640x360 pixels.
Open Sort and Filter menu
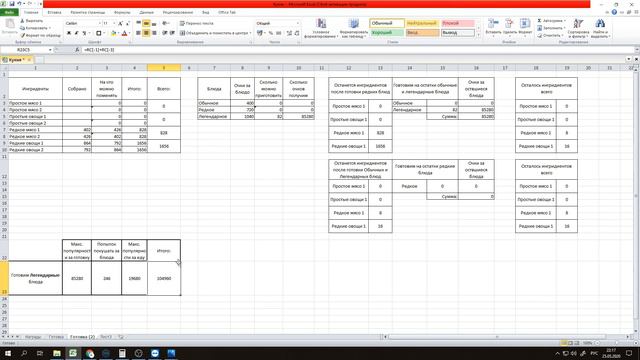pyautogui.click(x=578, y=28)
